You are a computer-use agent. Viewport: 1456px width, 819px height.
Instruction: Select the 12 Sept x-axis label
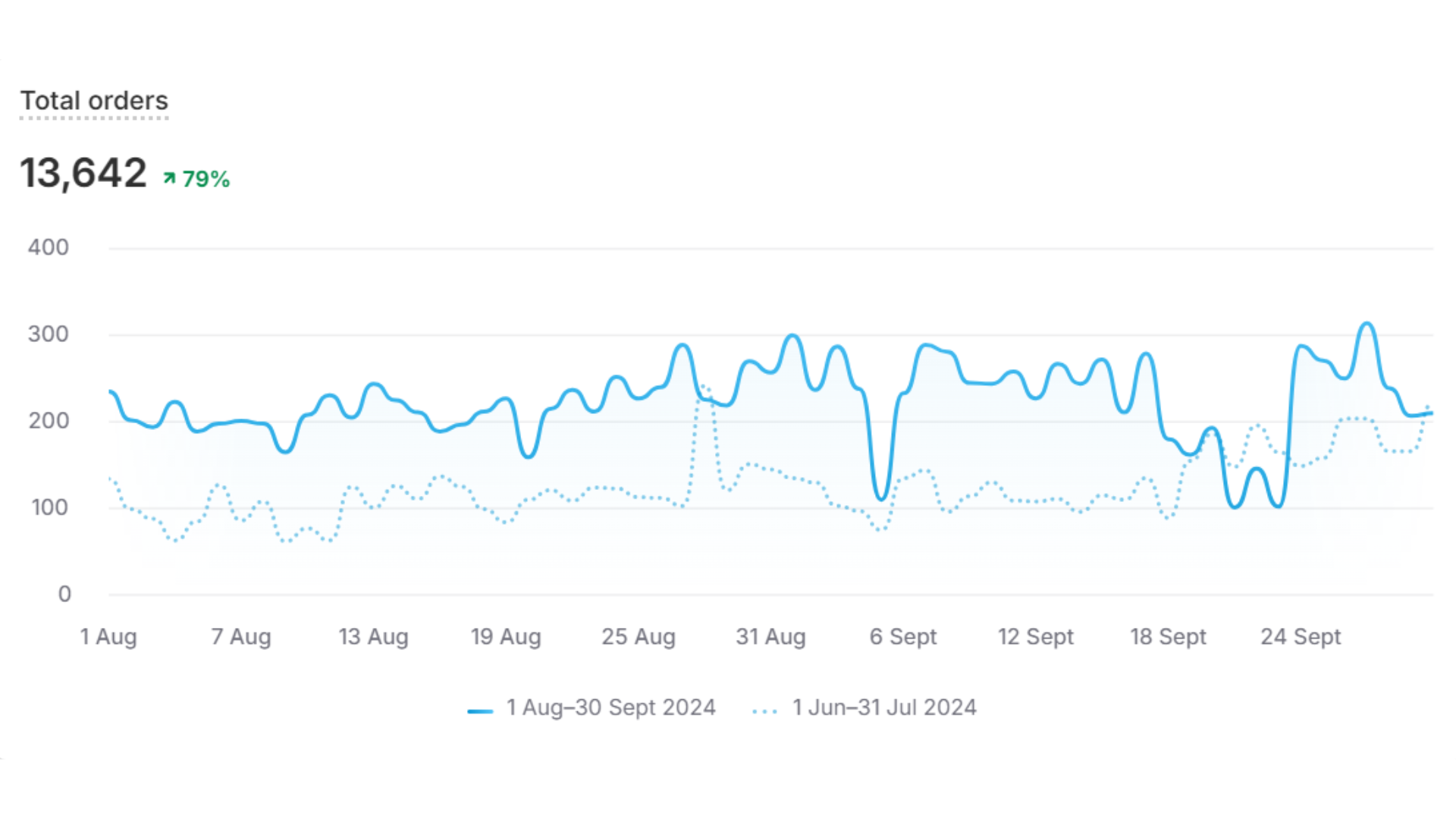1035,636
